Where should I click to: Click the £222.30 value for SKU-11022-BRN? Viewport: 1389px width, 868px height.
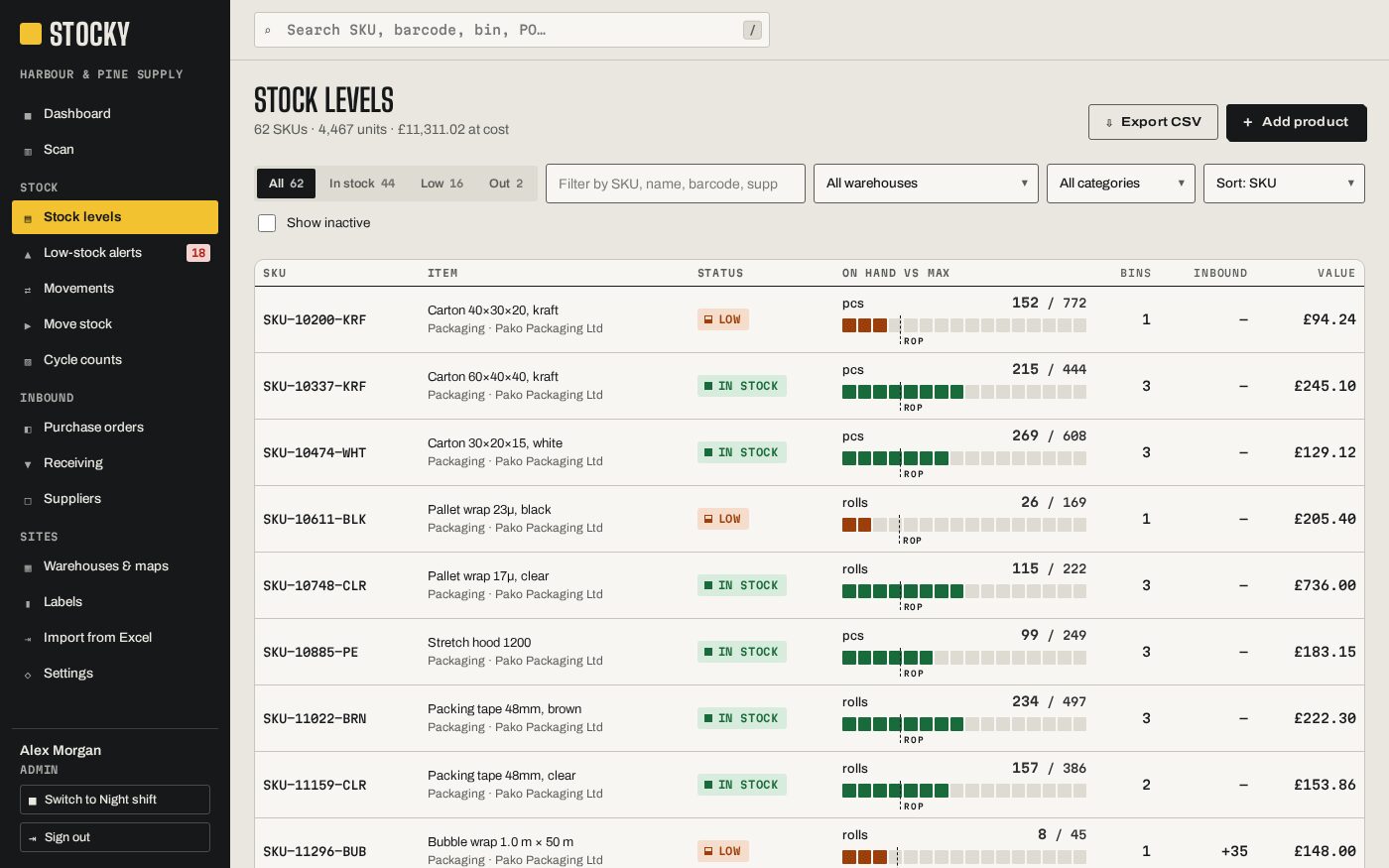point(1325,718)
